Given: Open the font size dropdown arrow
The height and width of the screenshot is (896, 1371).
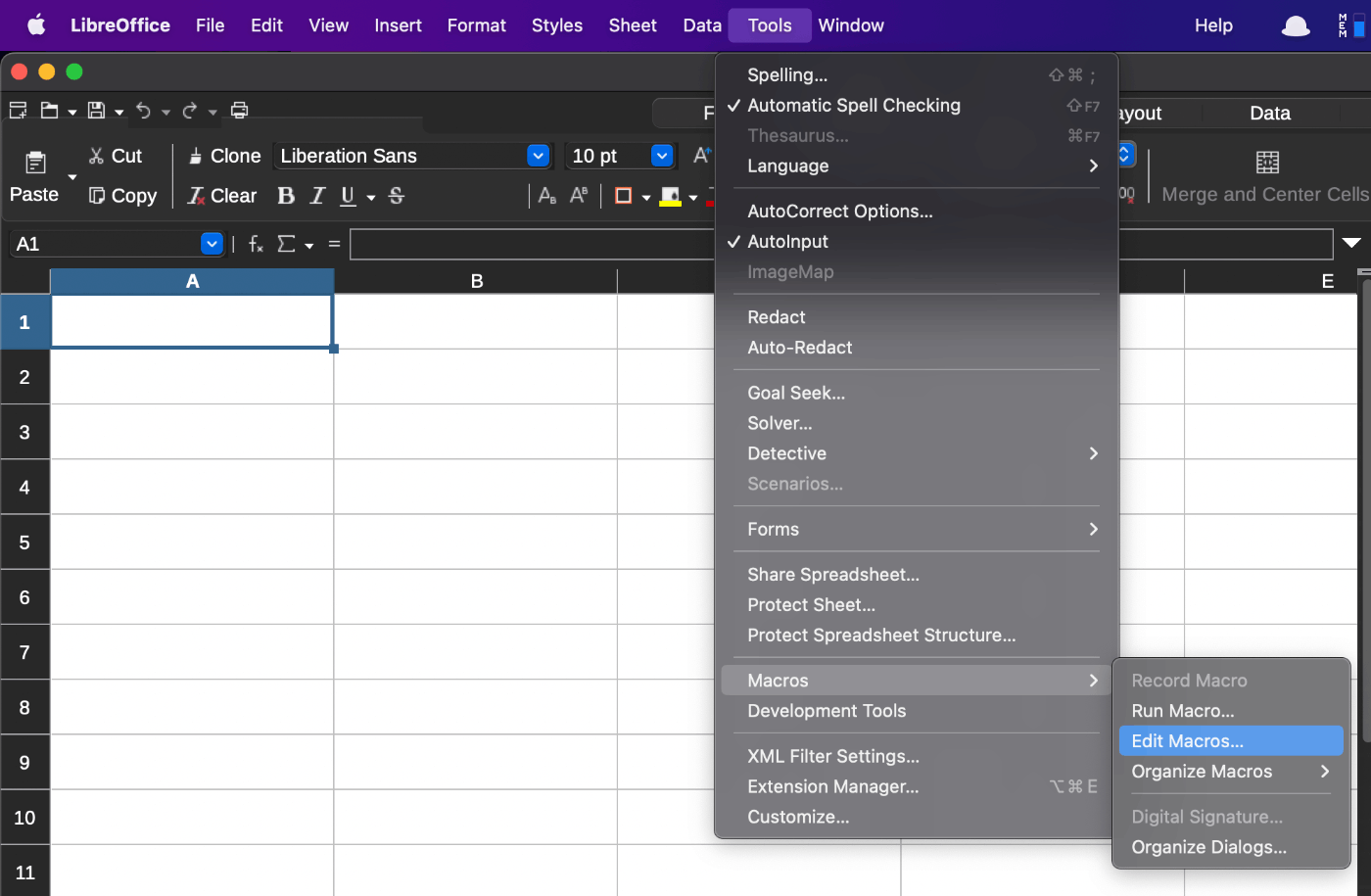Looking at the screenshot, I should [x=662, y=156].
